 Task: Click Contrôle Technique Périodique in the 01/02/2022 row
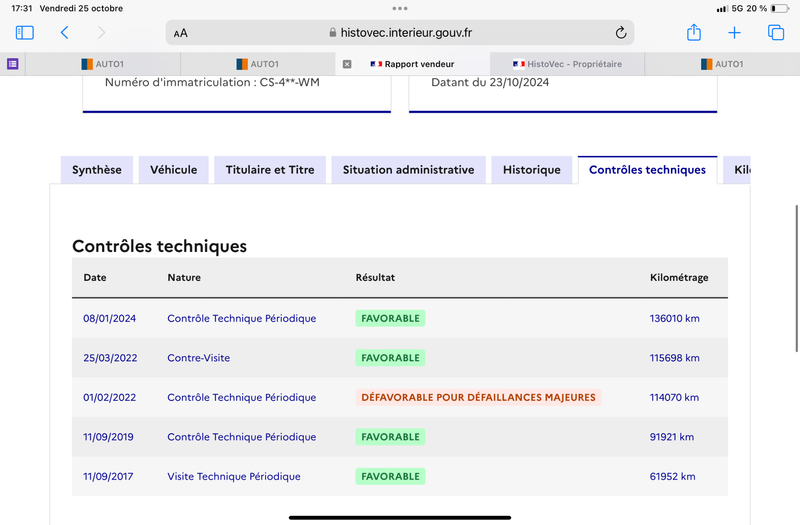pos(242,397)
